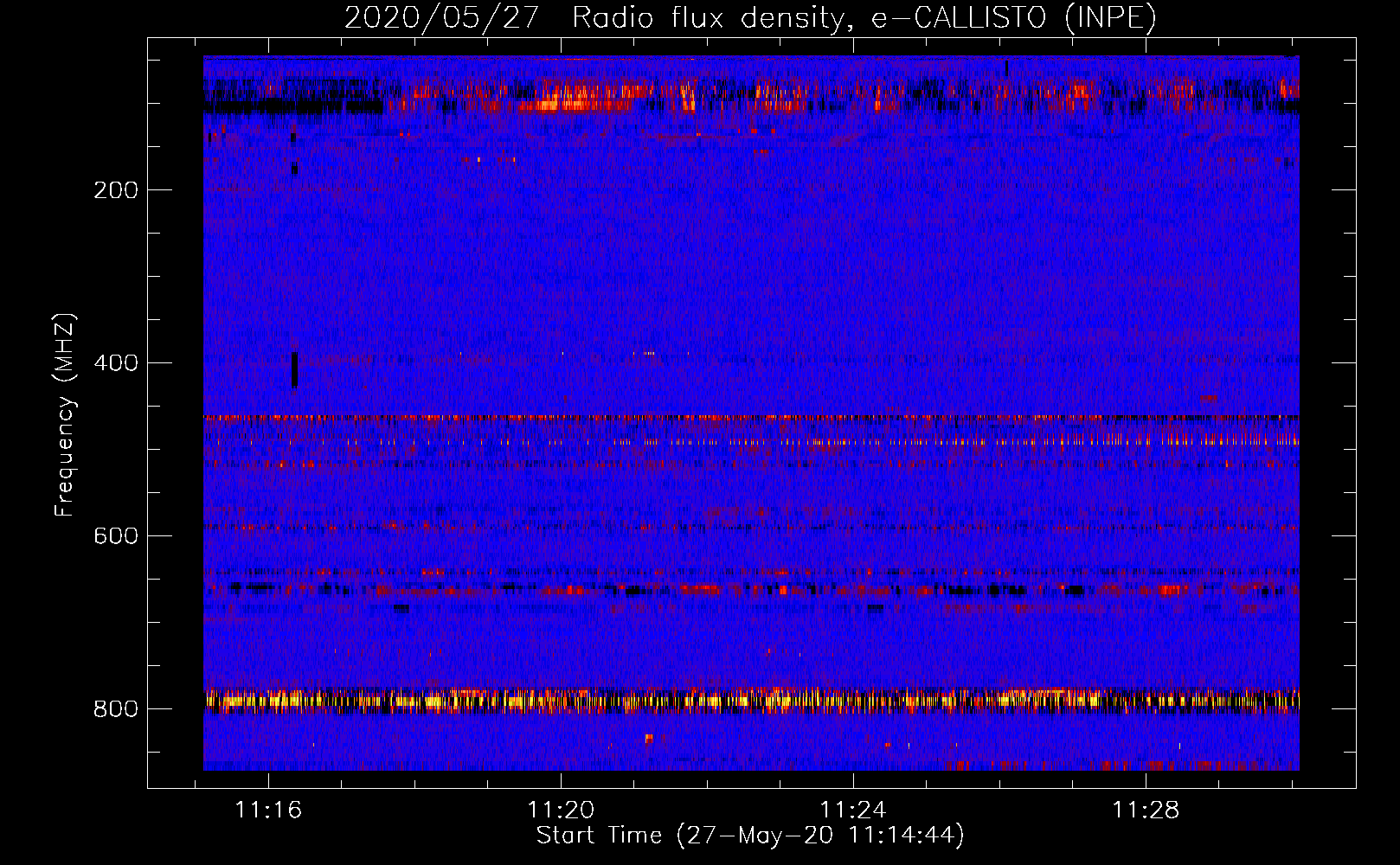This screenshot has width=1400, height=865.
Task: Click the thin red interference line just below 470 MHz
Action: pos(751,418)
